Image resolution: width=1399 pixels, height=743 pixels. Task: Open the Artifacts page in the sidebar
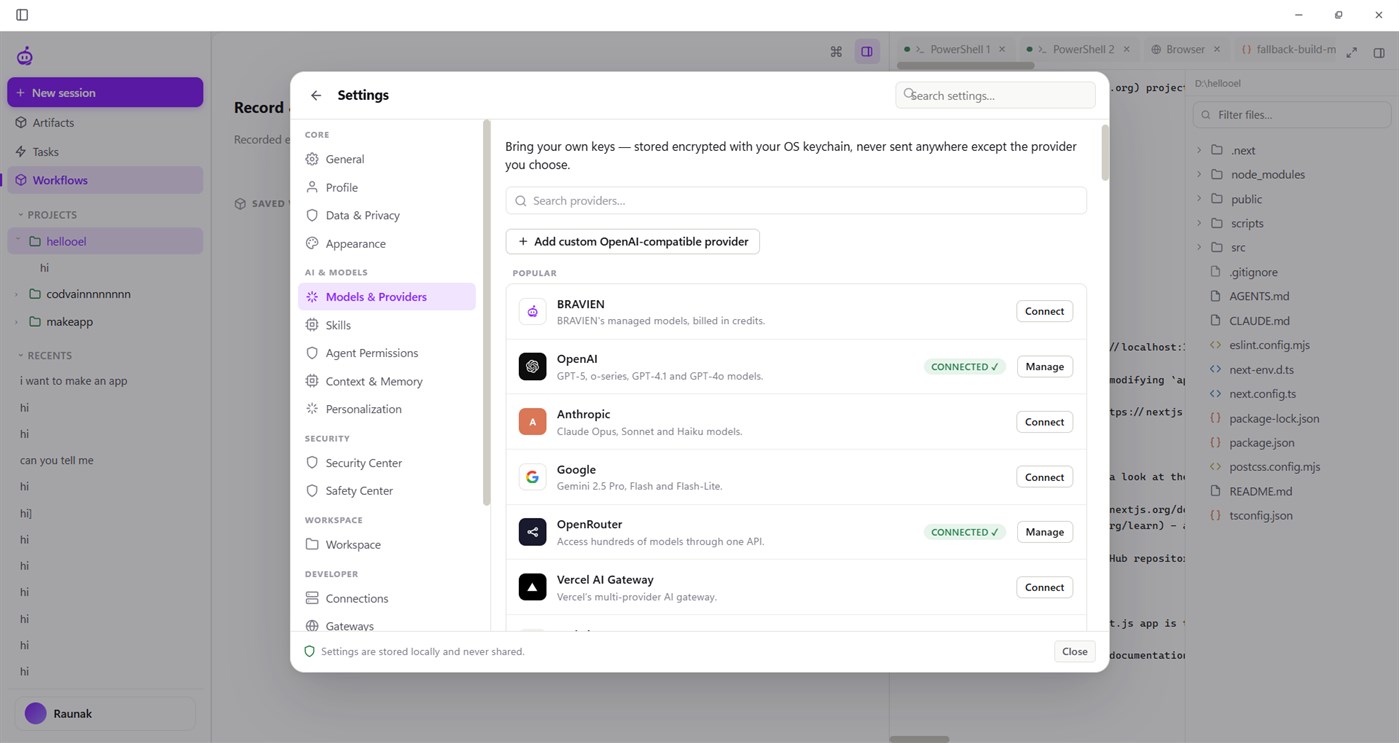point(105,122)
